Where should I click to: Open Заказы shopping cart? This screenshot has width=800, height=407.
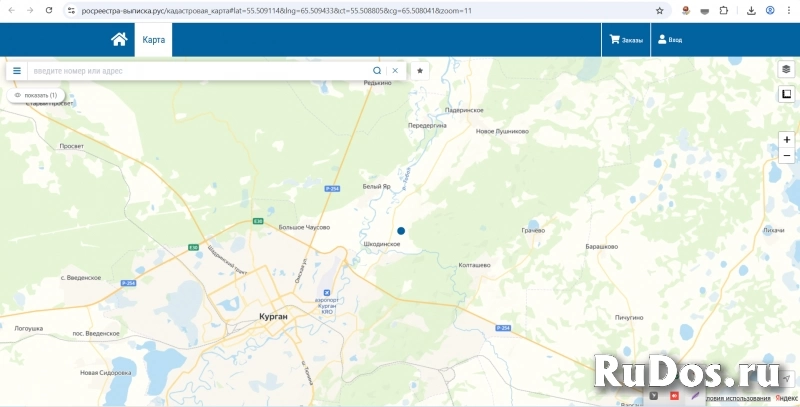click(x=626, y=40)
